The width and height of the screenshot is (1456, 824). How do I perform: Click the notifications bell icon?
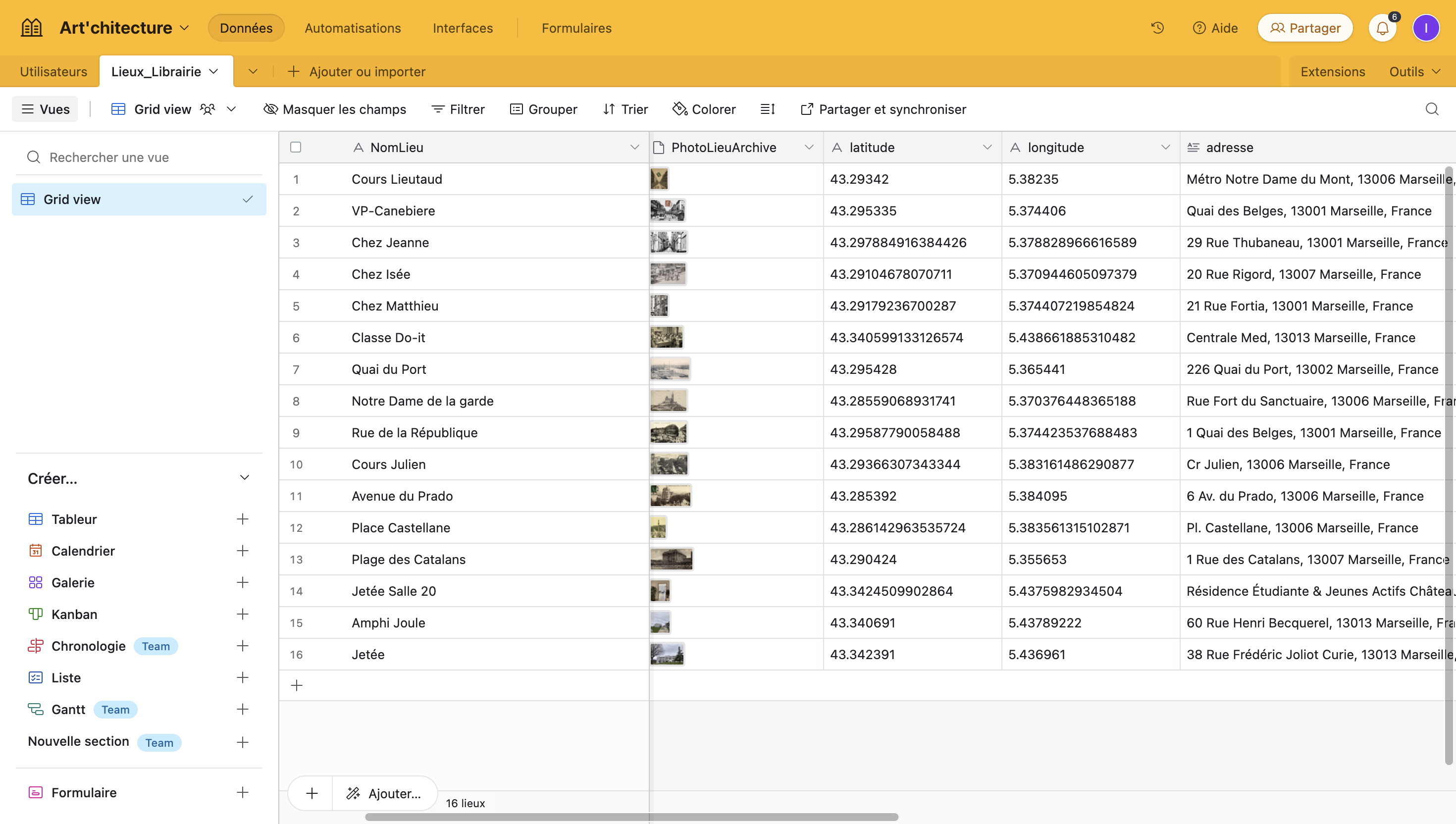(x=1382, y=28)
